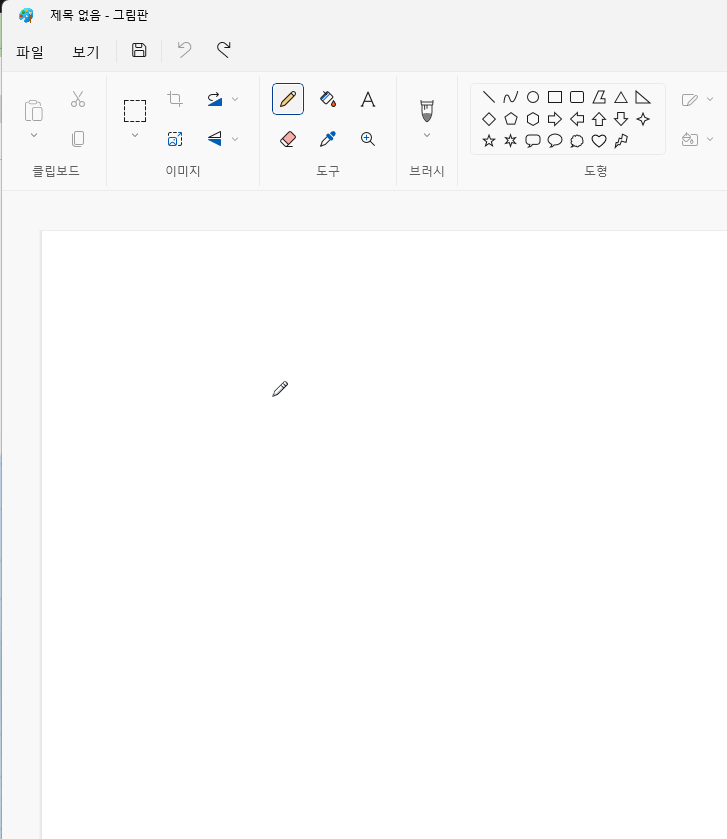The width and height of the screenshot is (727, 839).
Task: Select the right arrow shape
Action: point(555,119)
